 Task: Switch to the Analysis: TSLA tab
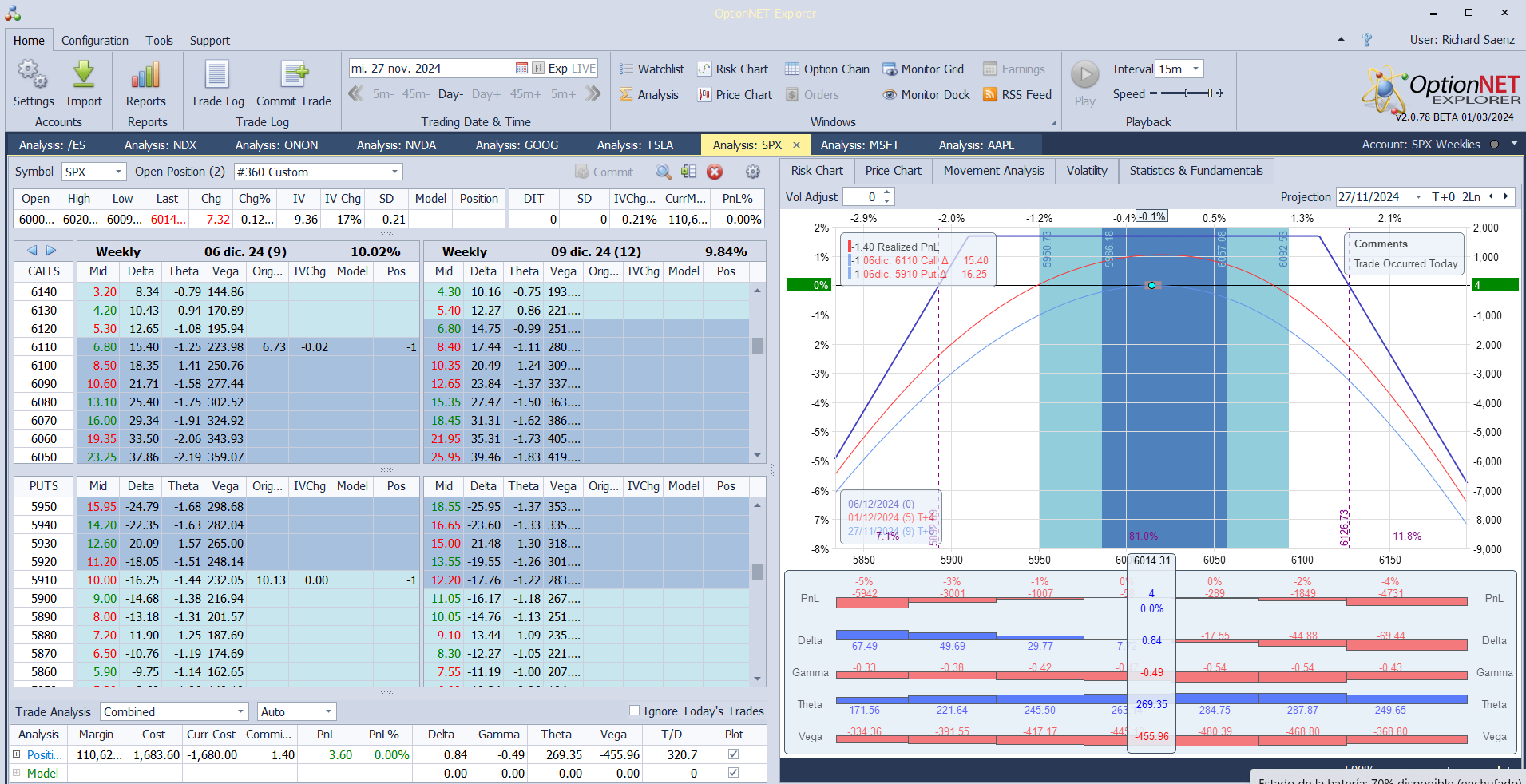coord(636,145)
